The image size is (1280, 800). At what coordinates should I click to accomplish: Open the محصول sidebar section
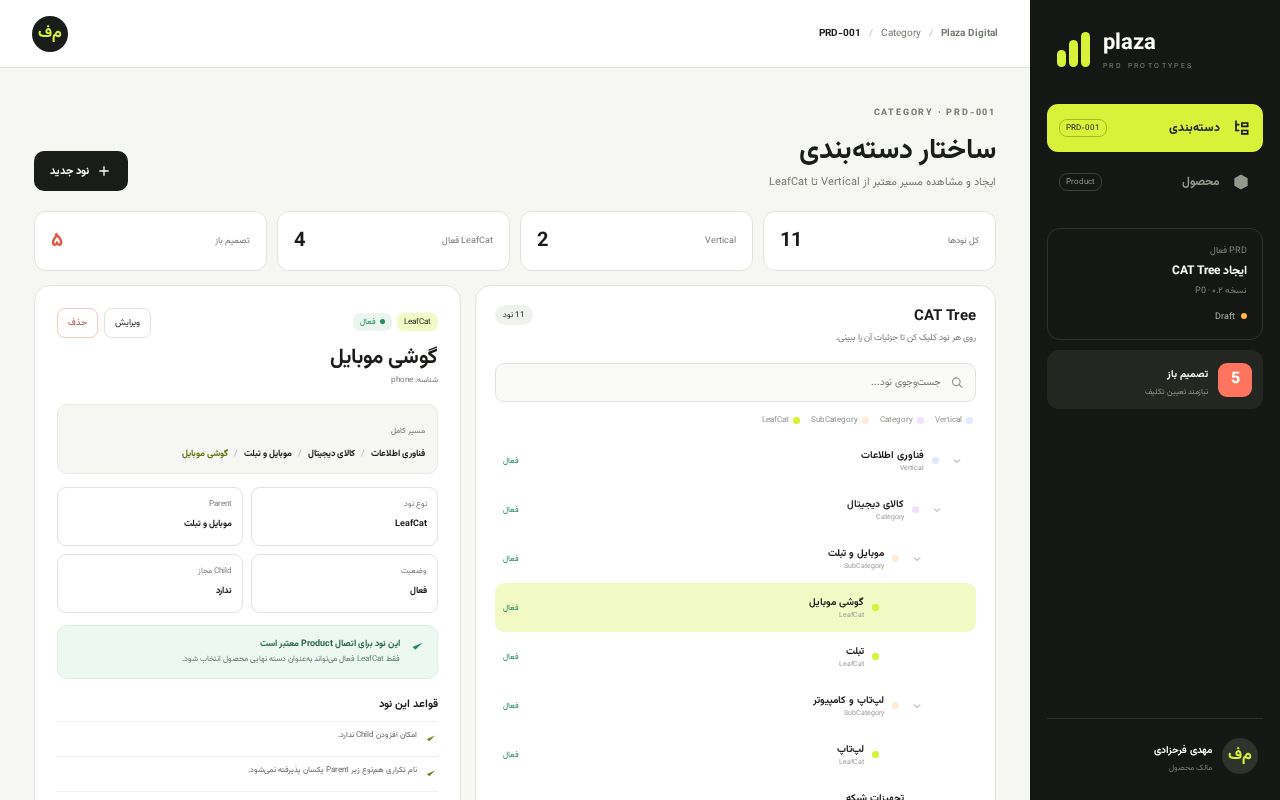coord(1155,182)
